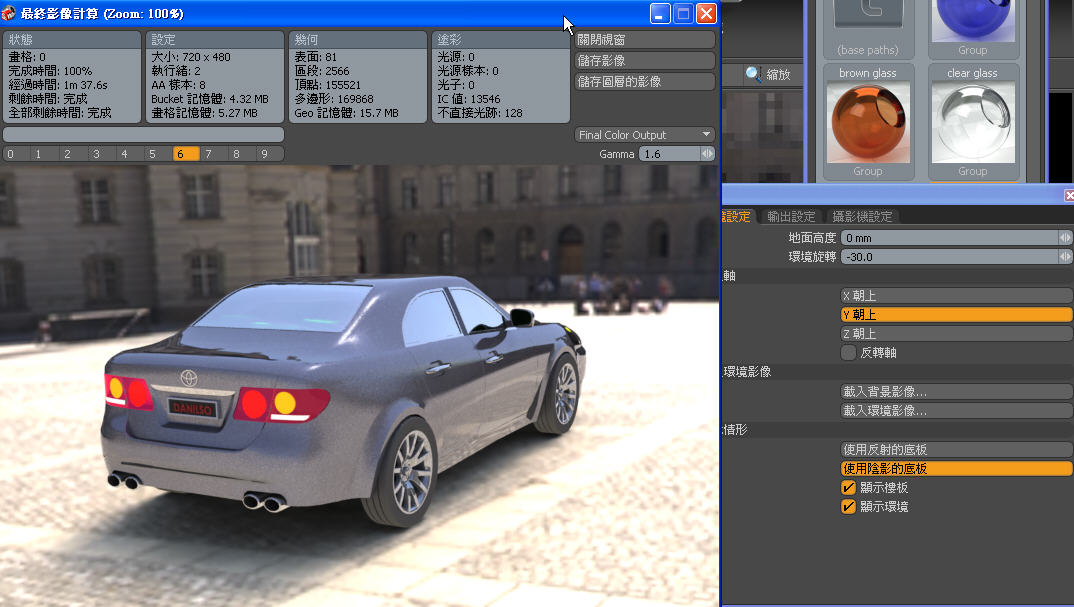The width and height of the screenshot is (1074, 607).
Task: Toggle the 反轉軸 checkbox
Action: [x=849, y=352]
